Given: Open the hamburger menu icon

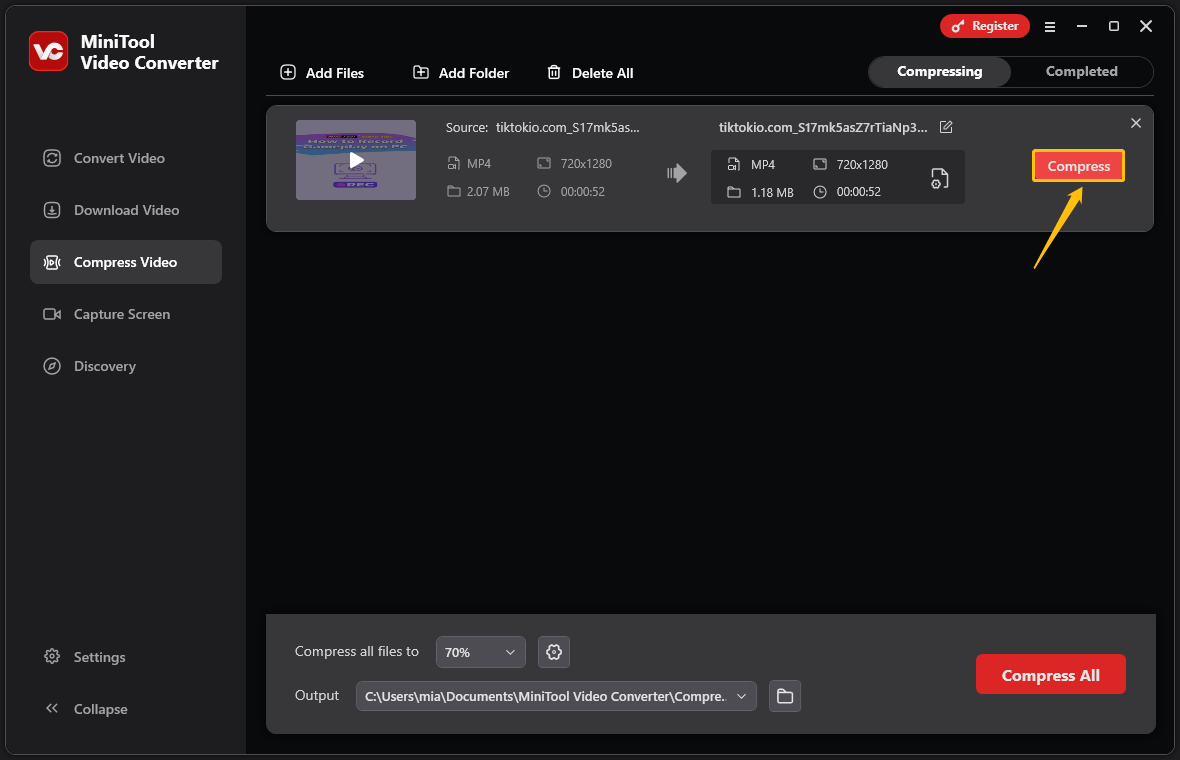Looking at the screenshot, I should coord(1050,27).
